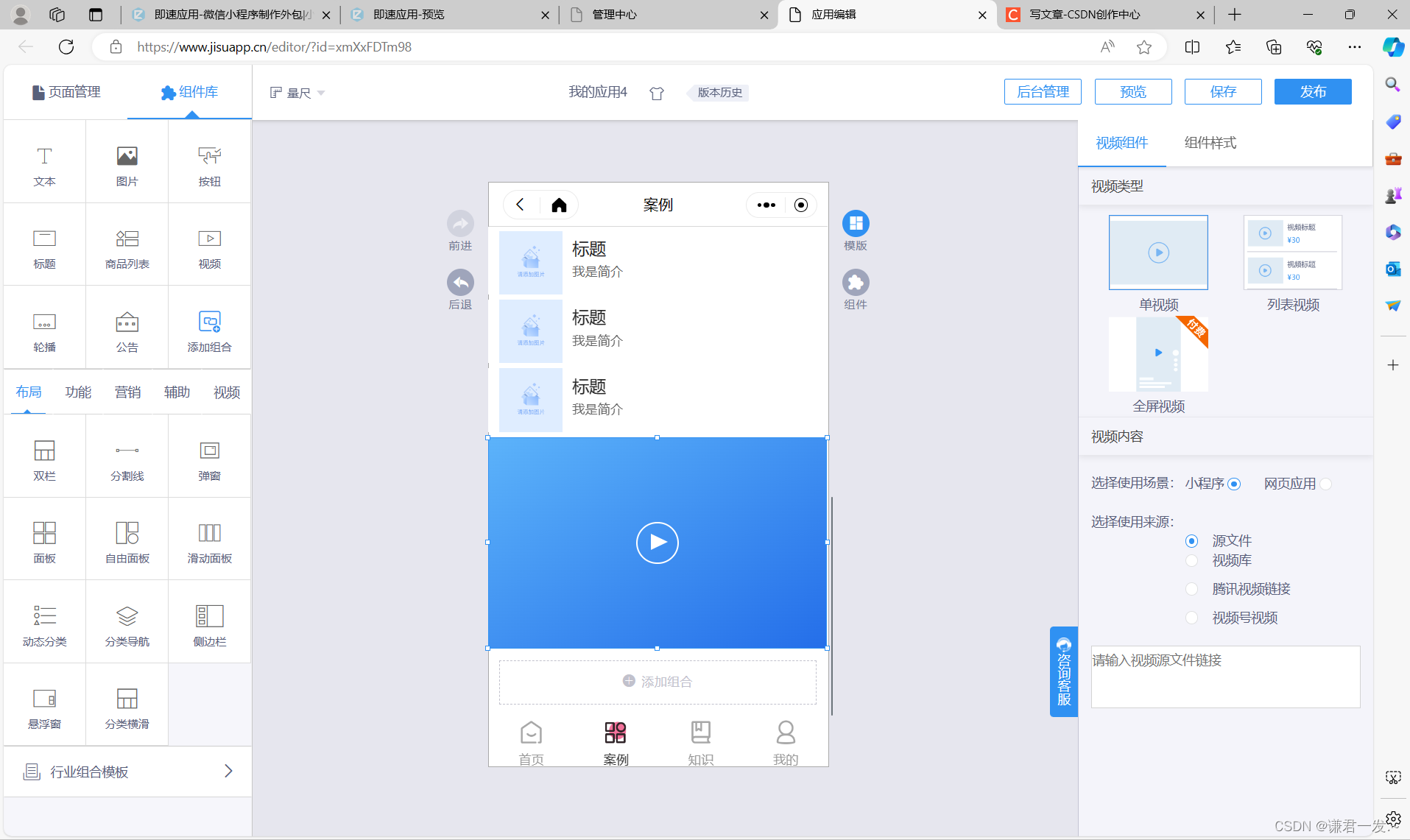Click the 后台管理 button
This screenshot has height=840, width=1410.
(x=1043, y=92)
